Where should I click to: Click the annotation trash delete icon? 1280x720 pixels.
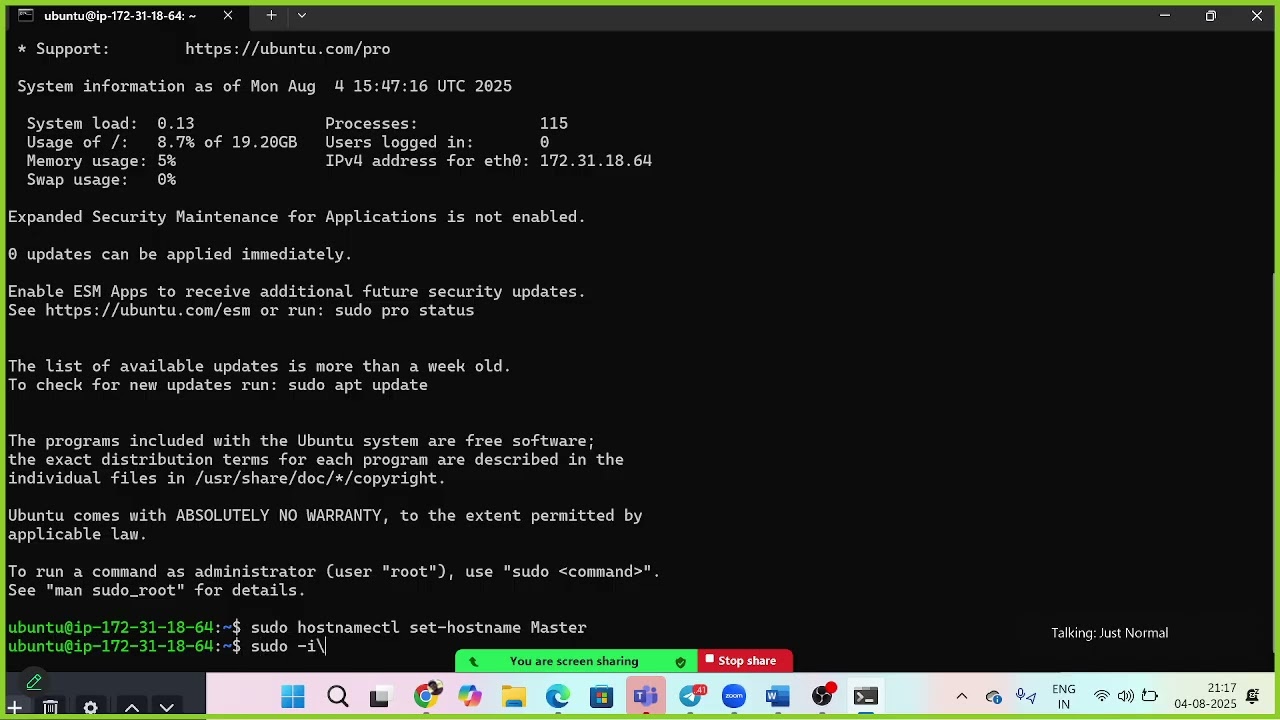point(51,708)
